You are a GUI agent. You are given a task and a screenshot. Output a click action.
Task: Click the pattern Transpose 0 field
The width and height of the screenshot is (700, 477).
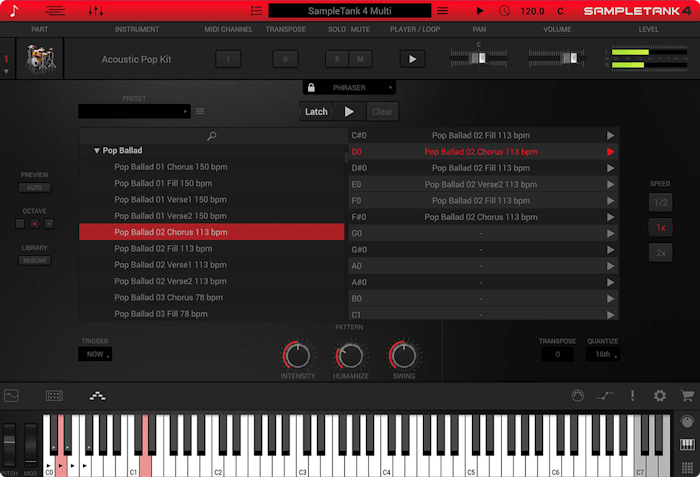[x=557, y=354]
